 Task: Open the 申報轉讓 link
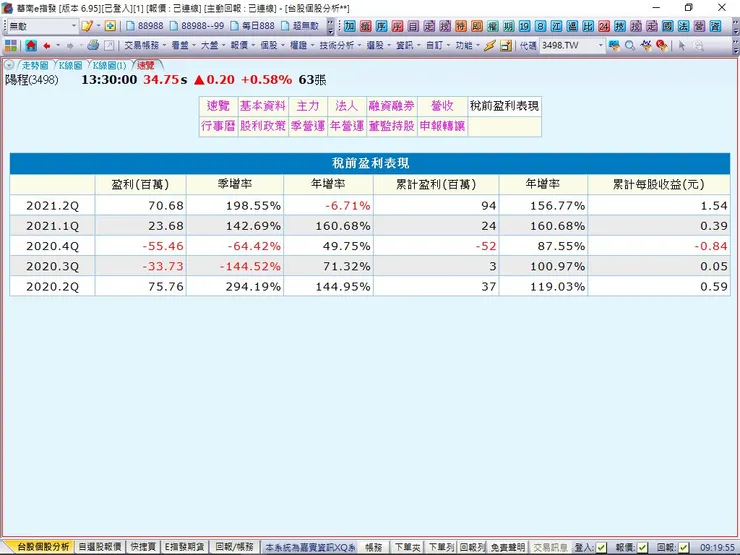[442, 126]
